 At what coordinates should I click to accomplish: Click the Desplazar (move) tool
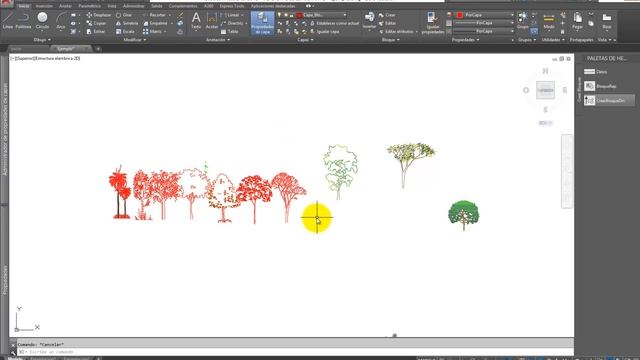[x=98, y=15]
